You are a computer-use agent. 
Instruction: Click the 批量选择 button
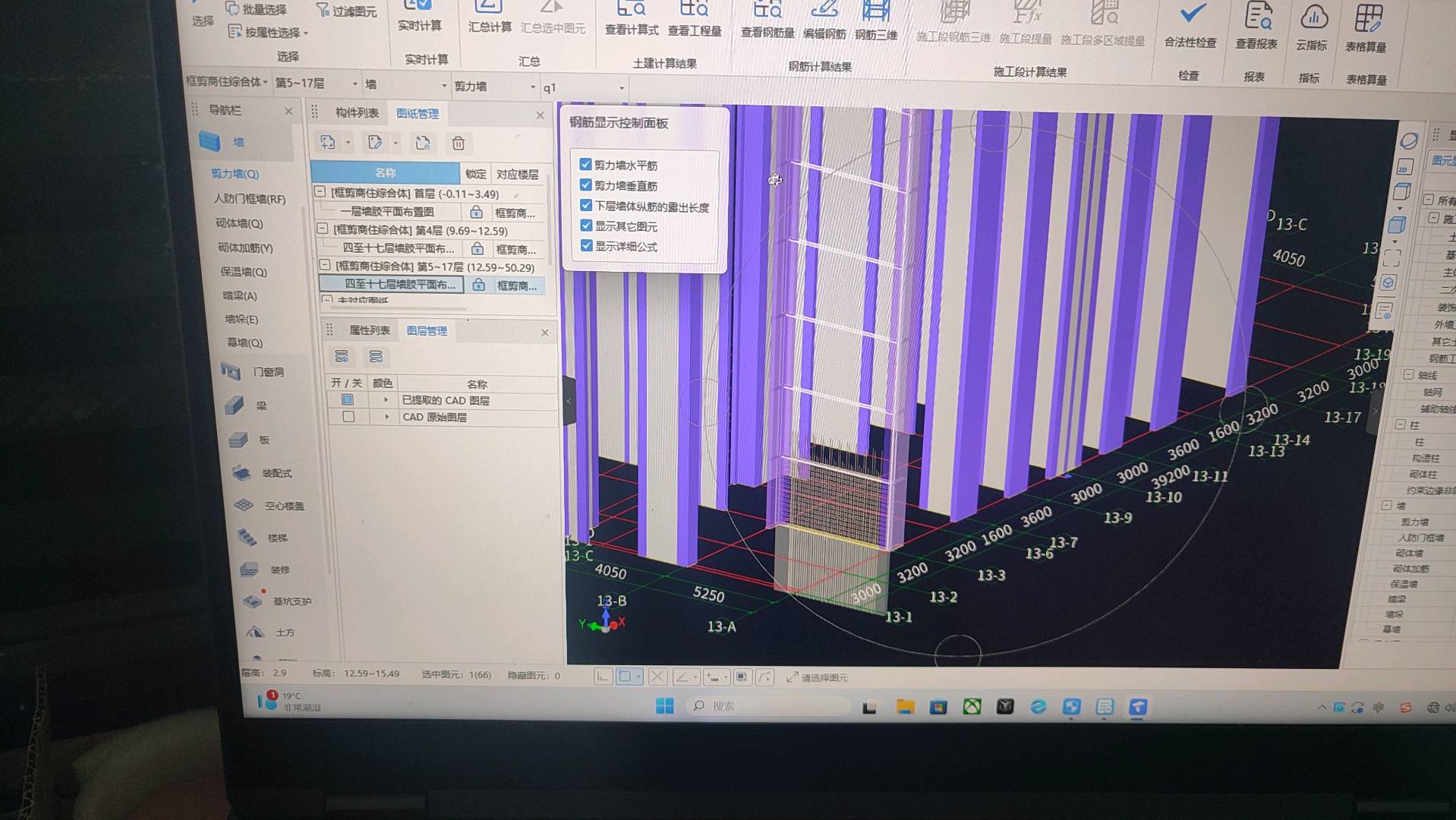[256, 9]
